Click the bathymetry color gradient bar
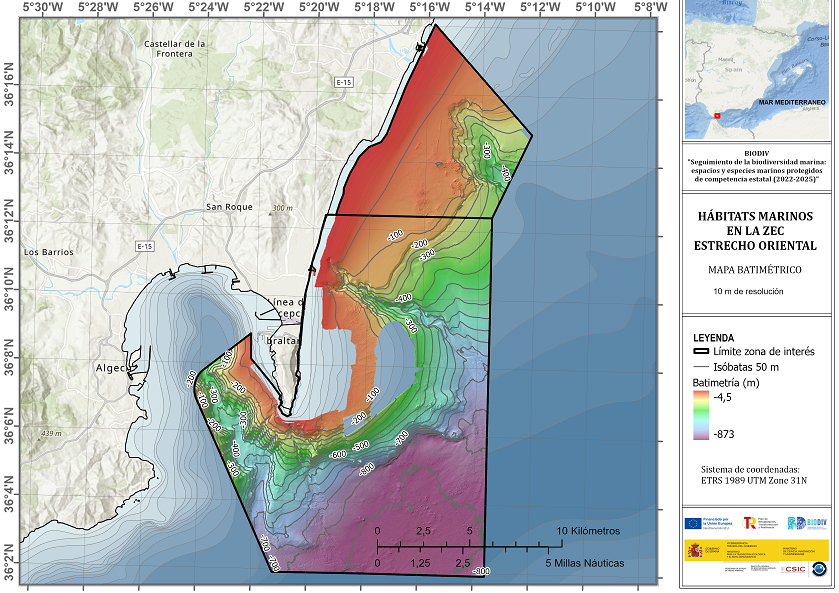Image resolution: width=839 pixels, height=593 pixels. pos(700,415)
